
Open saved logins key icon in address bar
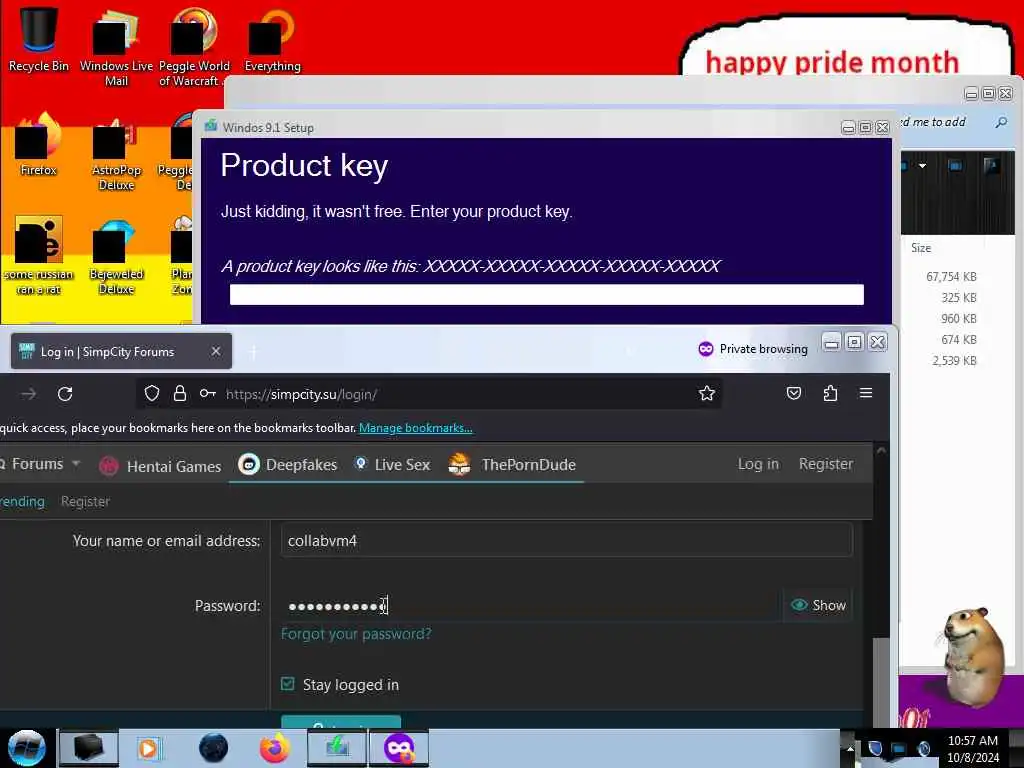pos(208,393)
